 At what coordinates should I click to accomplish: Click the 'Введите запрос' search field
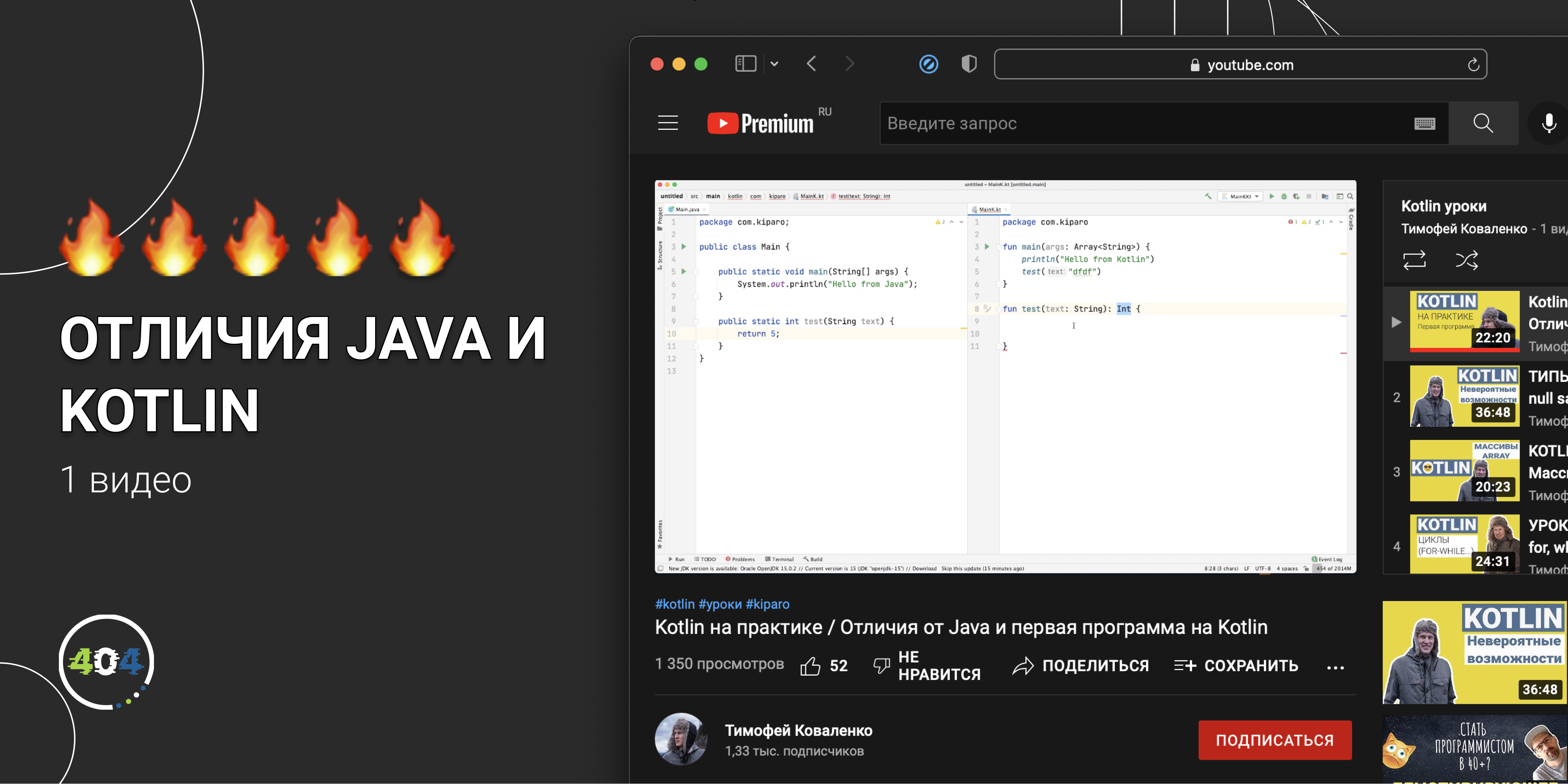click(1164, 124)
